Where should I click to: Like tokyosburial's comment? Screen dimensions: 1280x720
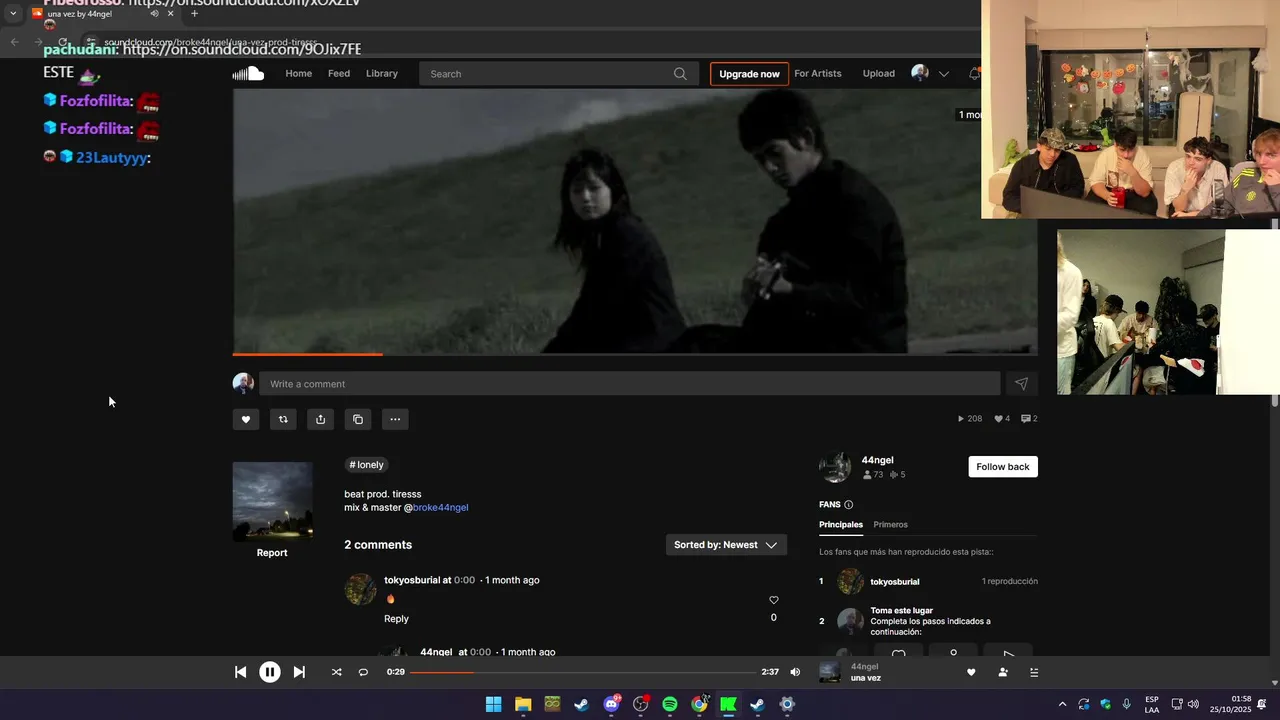[773, 600]
